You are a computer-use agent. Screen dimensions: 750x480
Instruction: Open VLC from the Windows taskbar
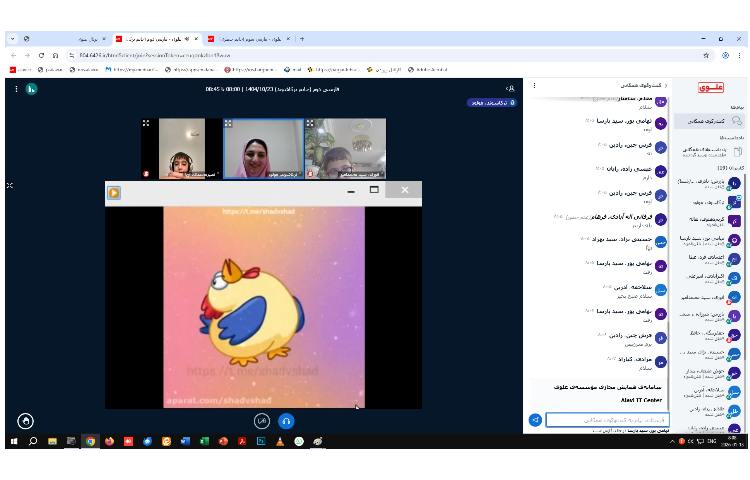[x=280, y=441]
